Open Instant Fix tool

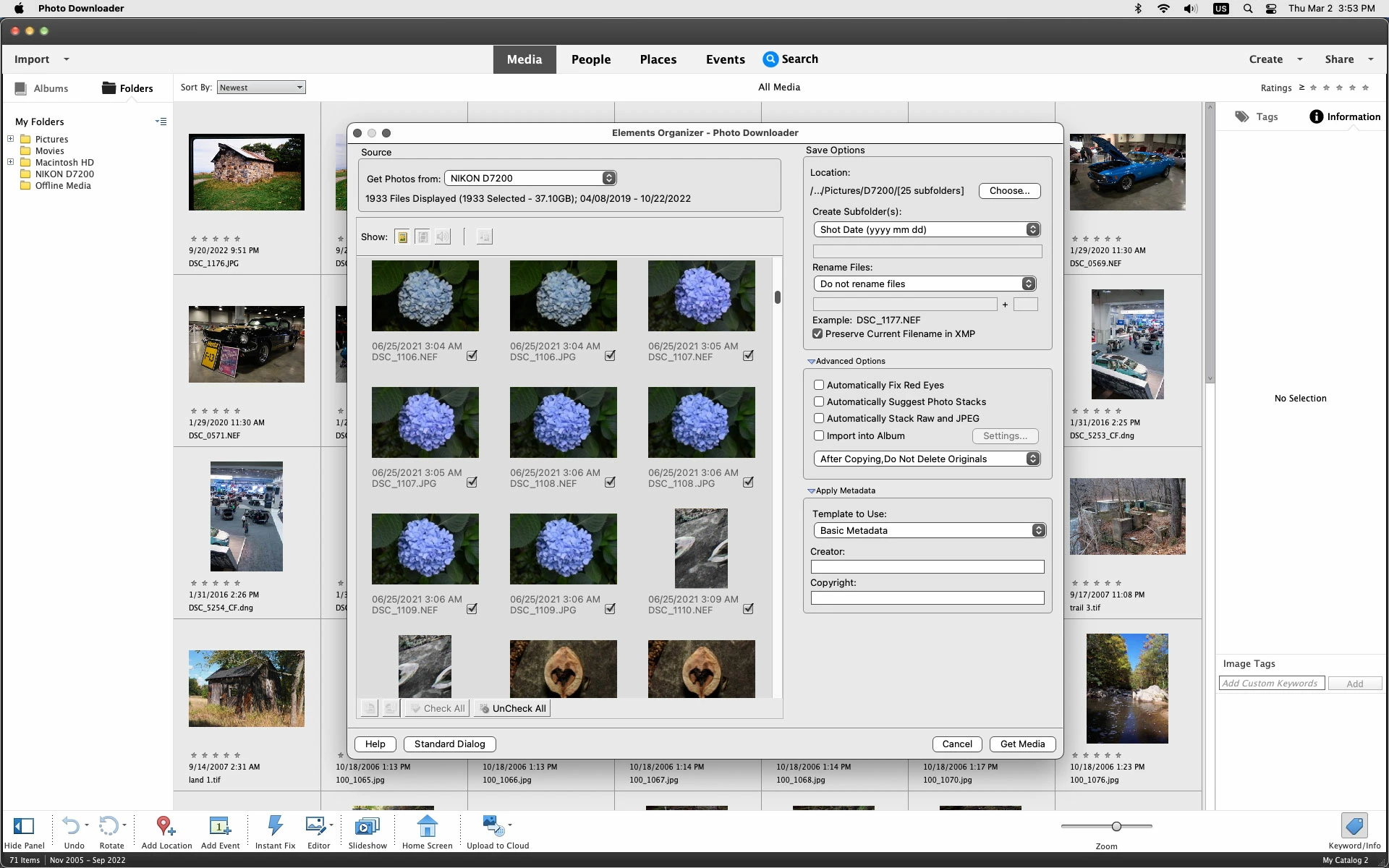coord(275,826)
